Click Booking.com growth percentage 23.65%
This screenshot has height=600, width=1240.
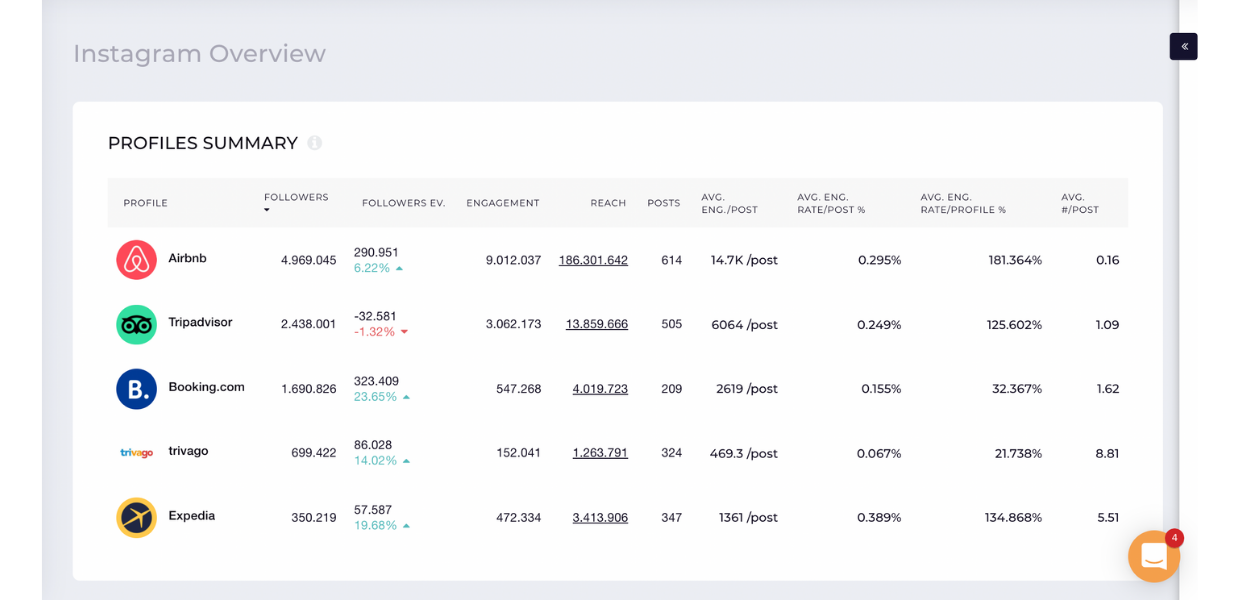click(375, 397)
